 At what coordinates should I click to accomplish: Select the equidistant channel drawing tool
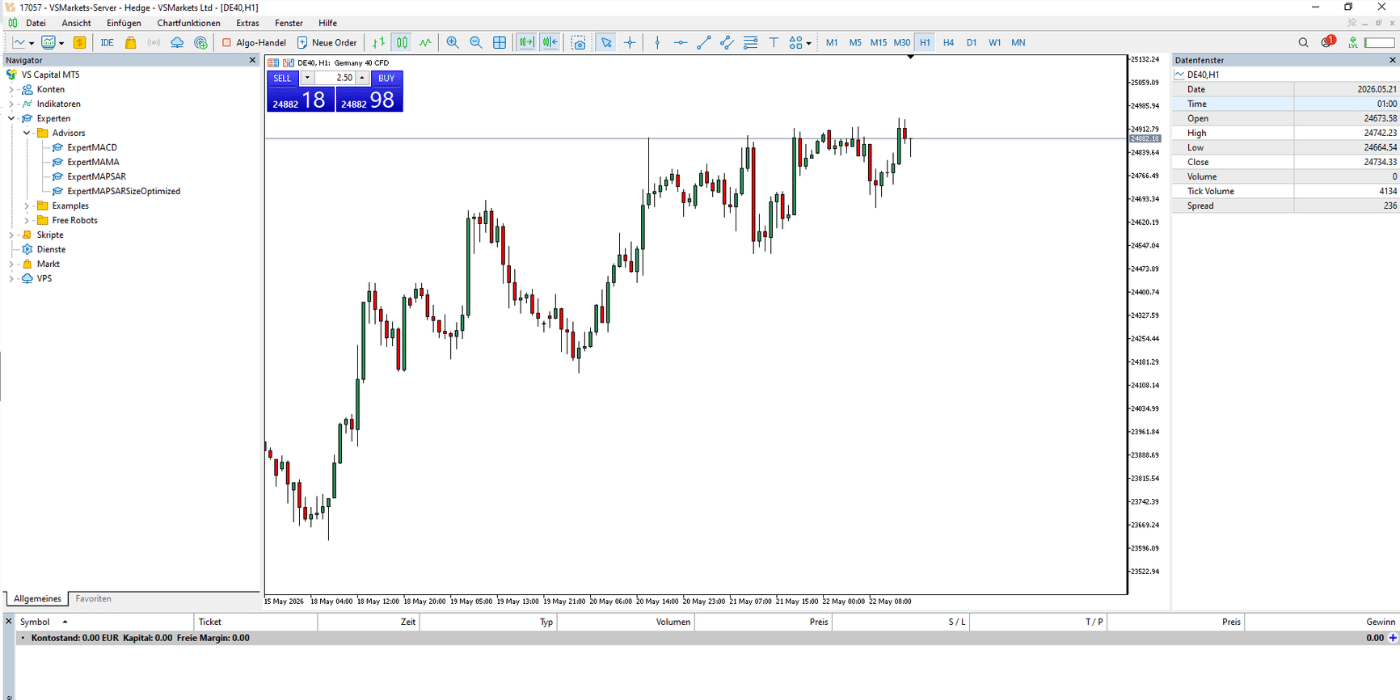pyautogui.click(x=727, y=43)
